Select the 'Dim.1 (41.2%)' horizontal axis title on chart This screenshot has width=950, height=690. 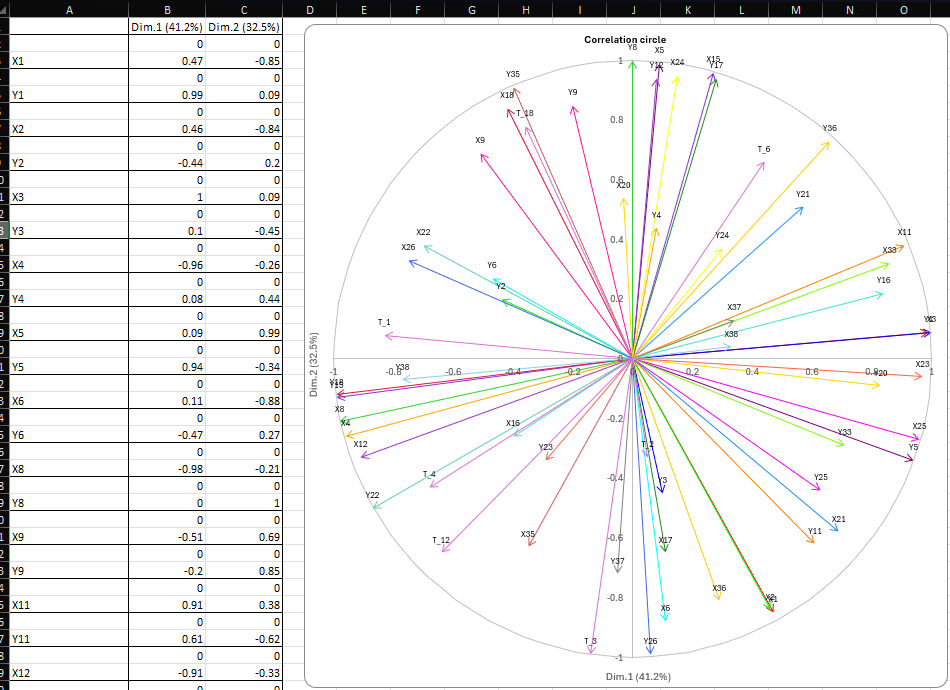638,677
